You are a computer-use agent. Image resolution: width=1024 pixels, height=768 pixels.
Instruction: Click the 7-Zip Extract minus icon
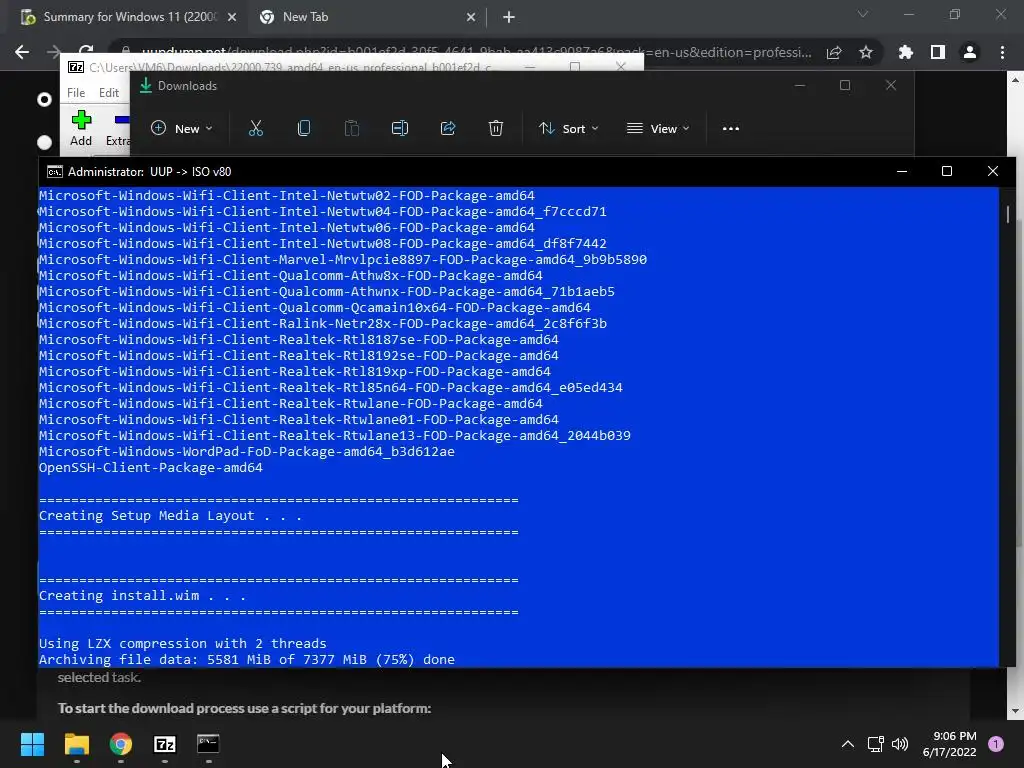pos(122,120)
